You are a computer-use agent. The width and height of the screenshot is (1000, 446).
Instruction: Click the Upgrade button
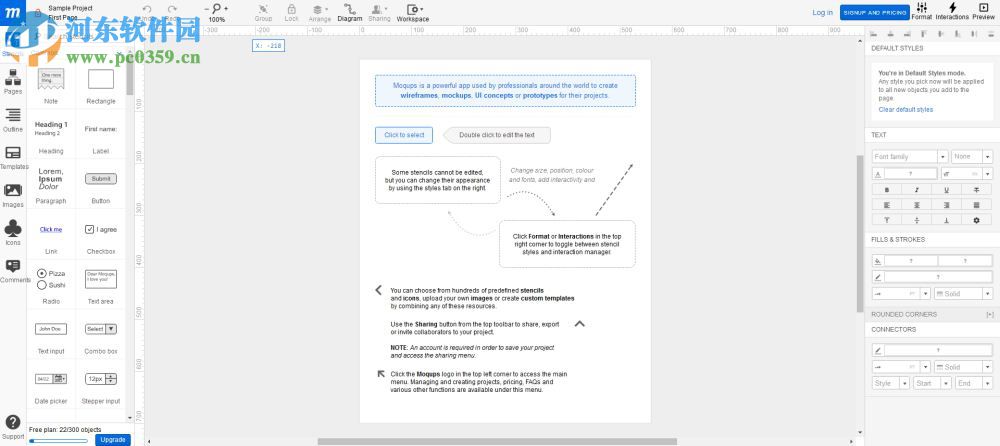(113, 440)
